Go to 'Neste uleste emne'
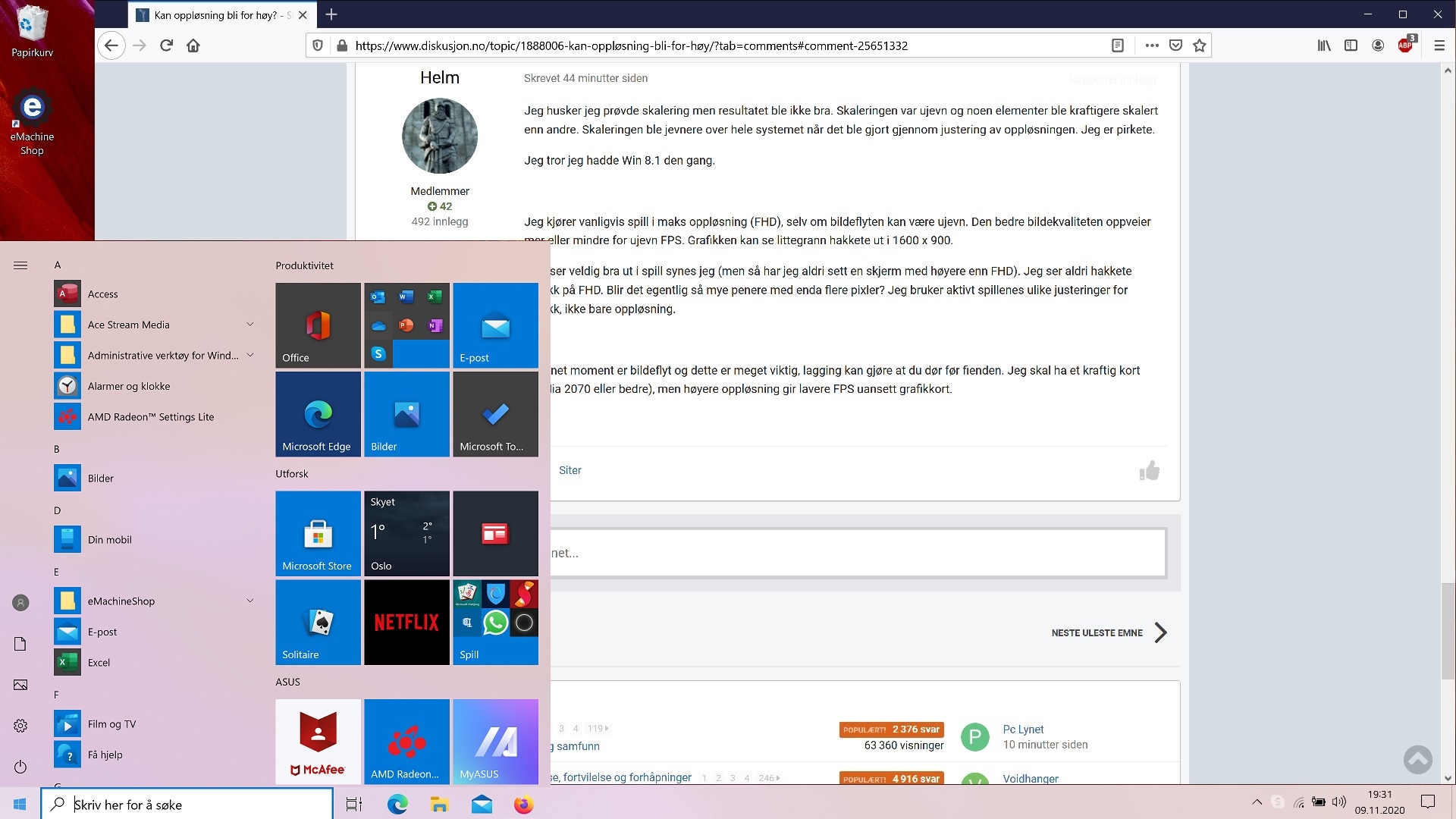This screenshot has height=819, width=1456. click(1109, 632)
